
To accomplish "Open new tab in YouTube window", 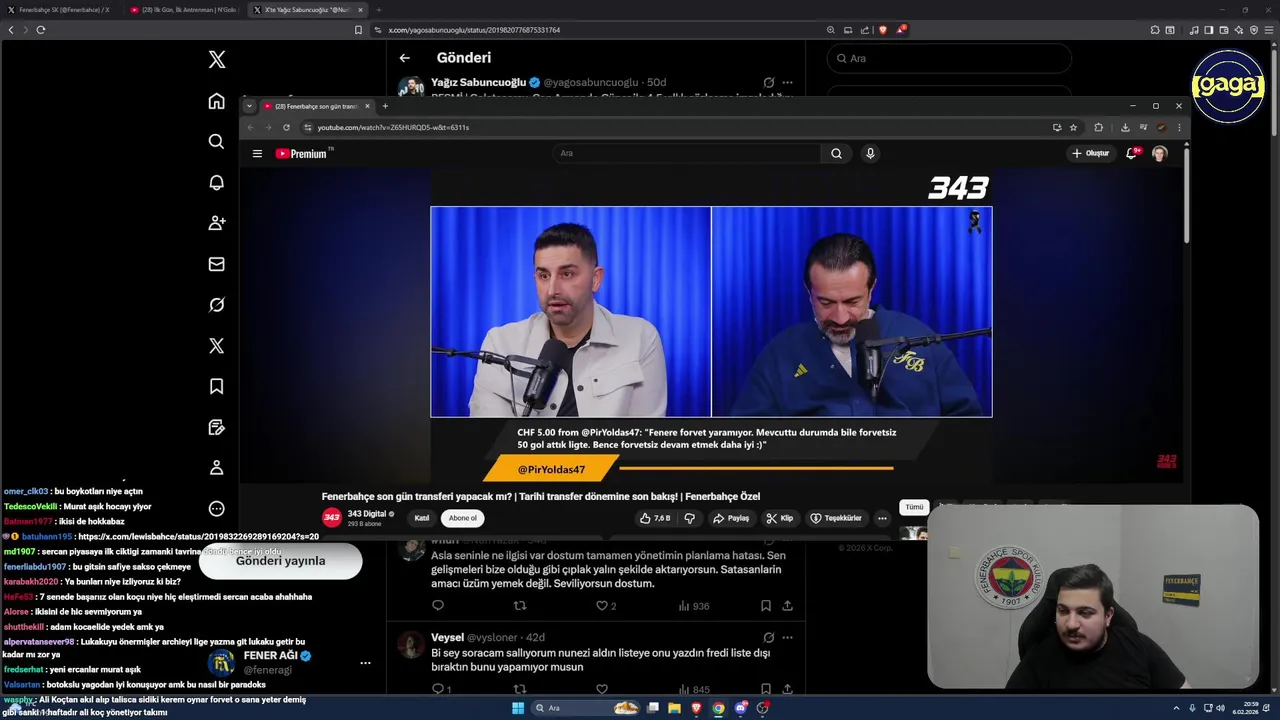I will 385,106.
